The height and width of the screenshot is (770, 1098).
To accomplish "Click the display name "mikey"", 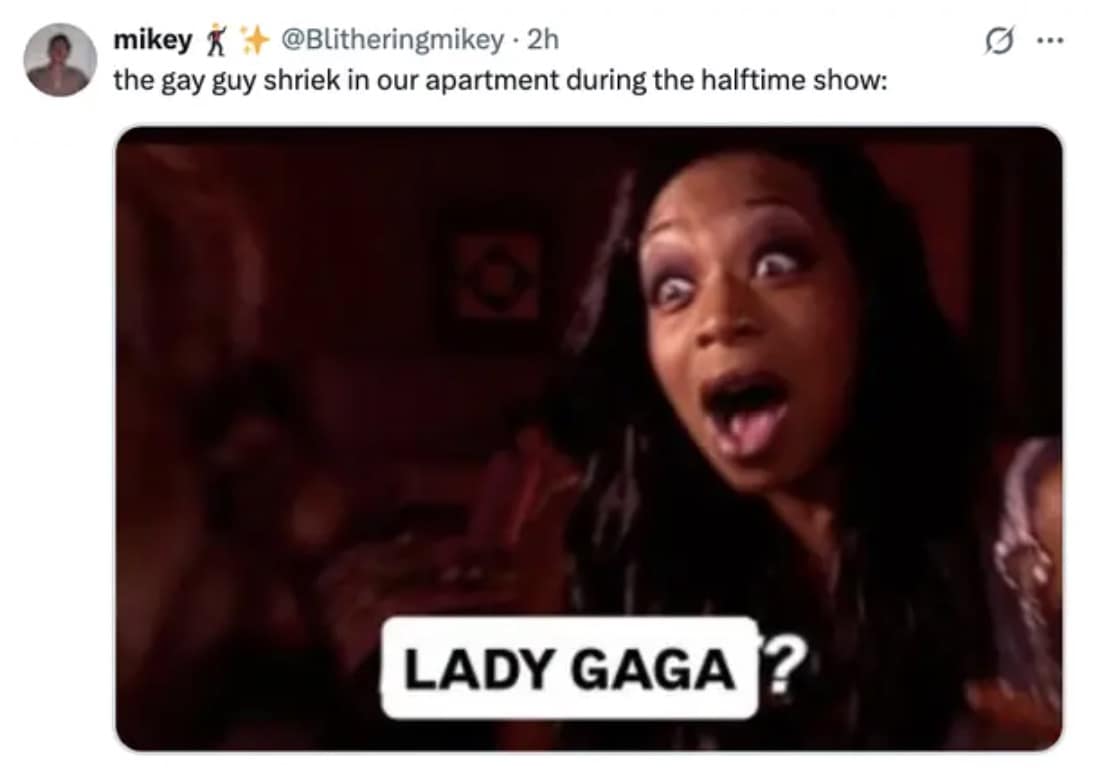I will [x=153, y=39].
